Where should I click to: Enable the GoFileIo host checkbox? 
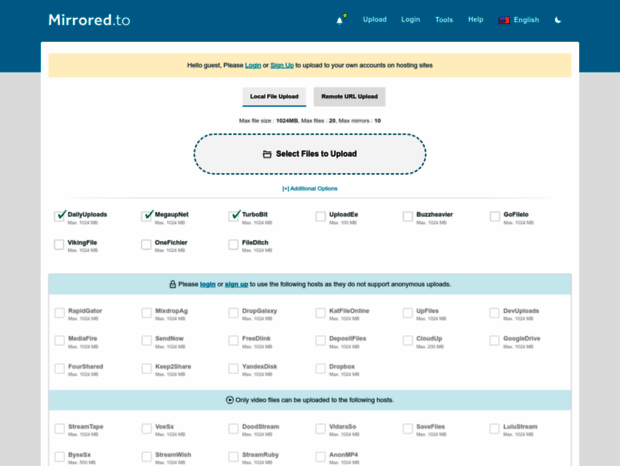pyautogui.click(x=495, y=217)
